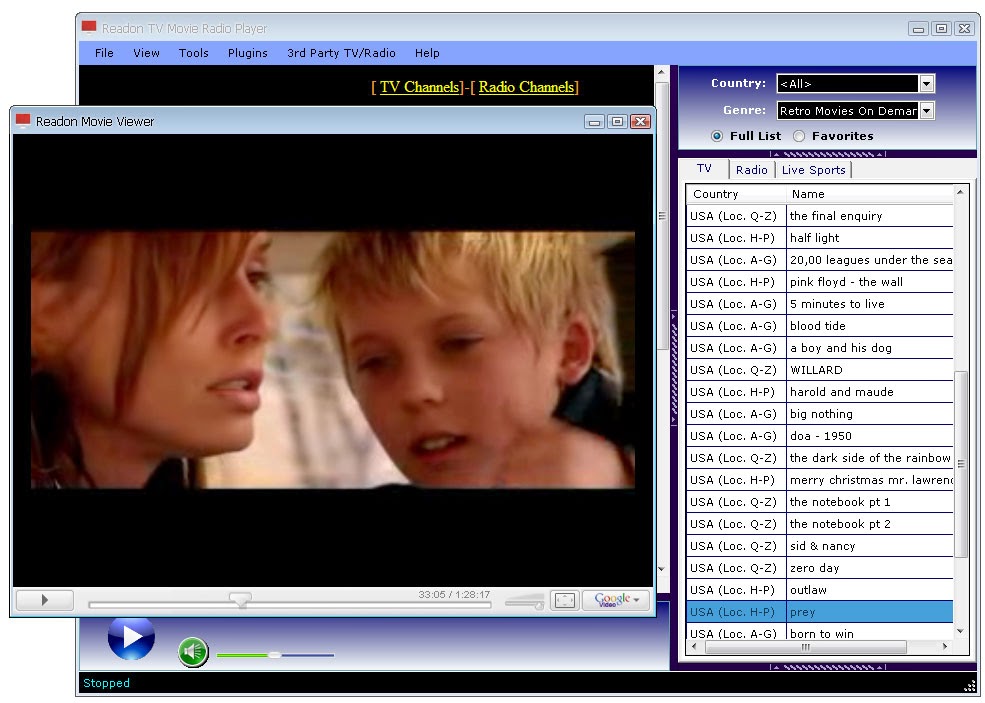The width and height of the screenshot is (985, 703).
Task: Adjust the movie viewer's small volume slider
Action: pyautogui.click(x=525, y=602)
